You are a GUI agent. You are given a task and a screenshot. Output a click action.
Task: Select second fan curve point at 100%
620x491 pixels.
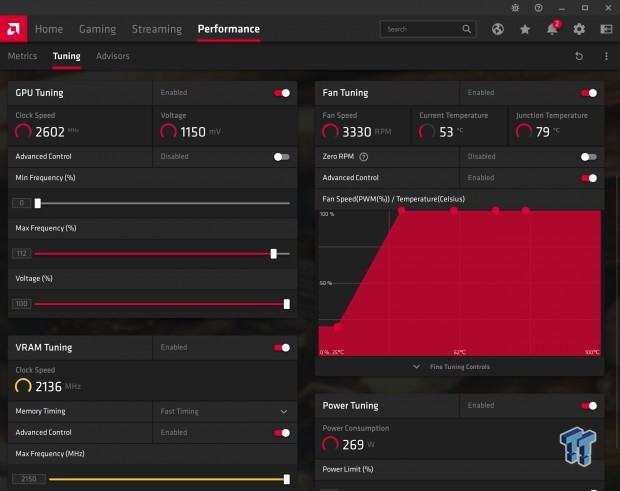click(x=454, y=211)
